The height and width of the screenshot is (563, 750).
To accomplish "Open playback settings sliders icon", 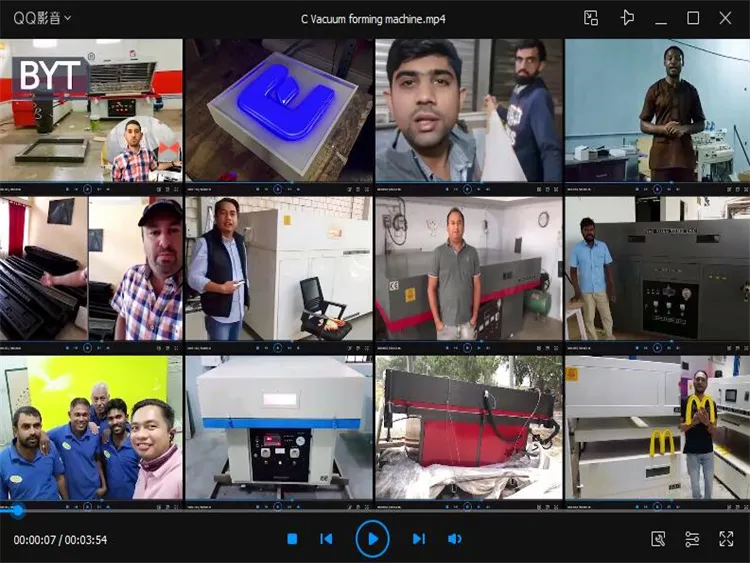I will (692, 539).
